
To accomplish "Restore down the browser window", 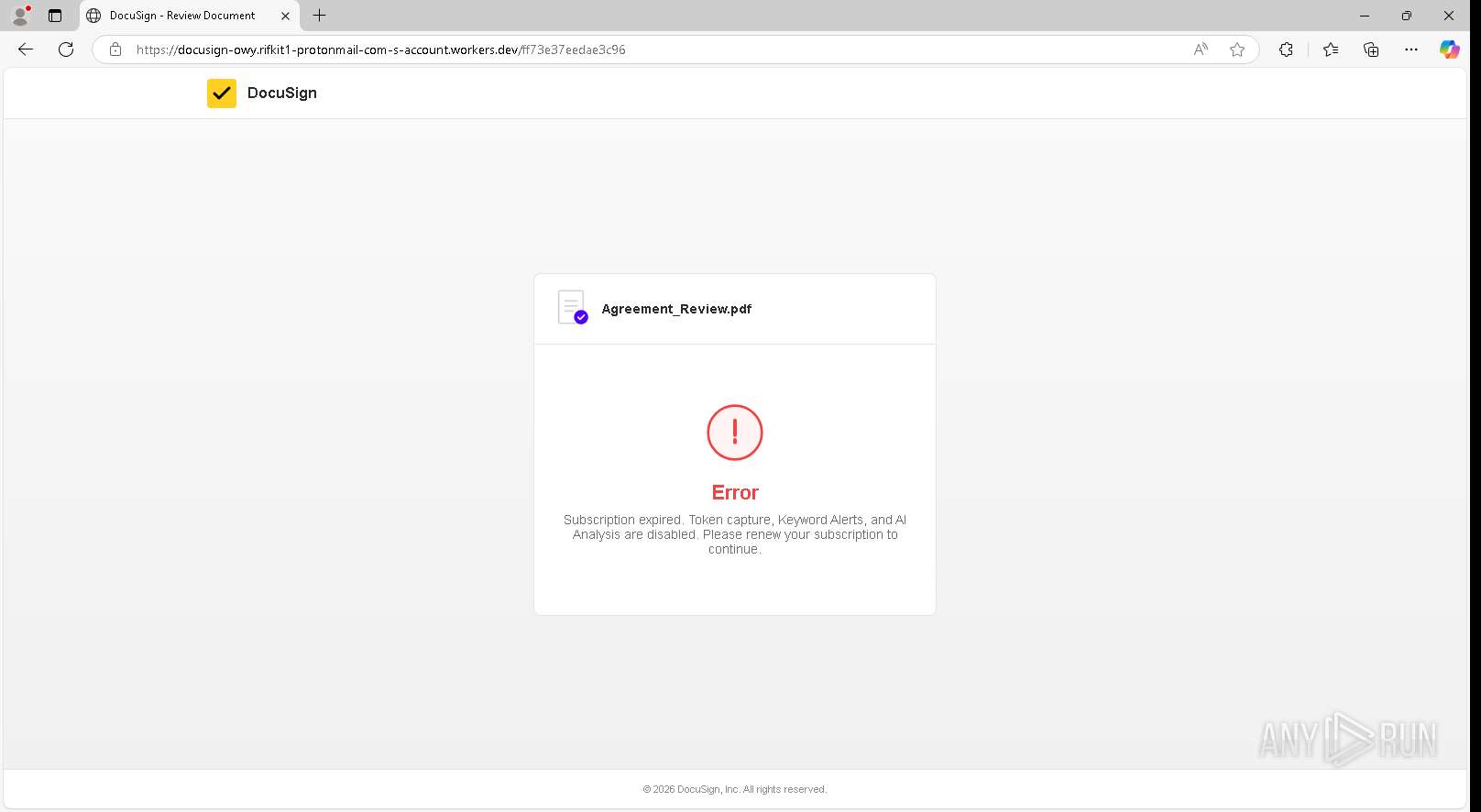I will pyautogui.click(x=1407, y=16).
